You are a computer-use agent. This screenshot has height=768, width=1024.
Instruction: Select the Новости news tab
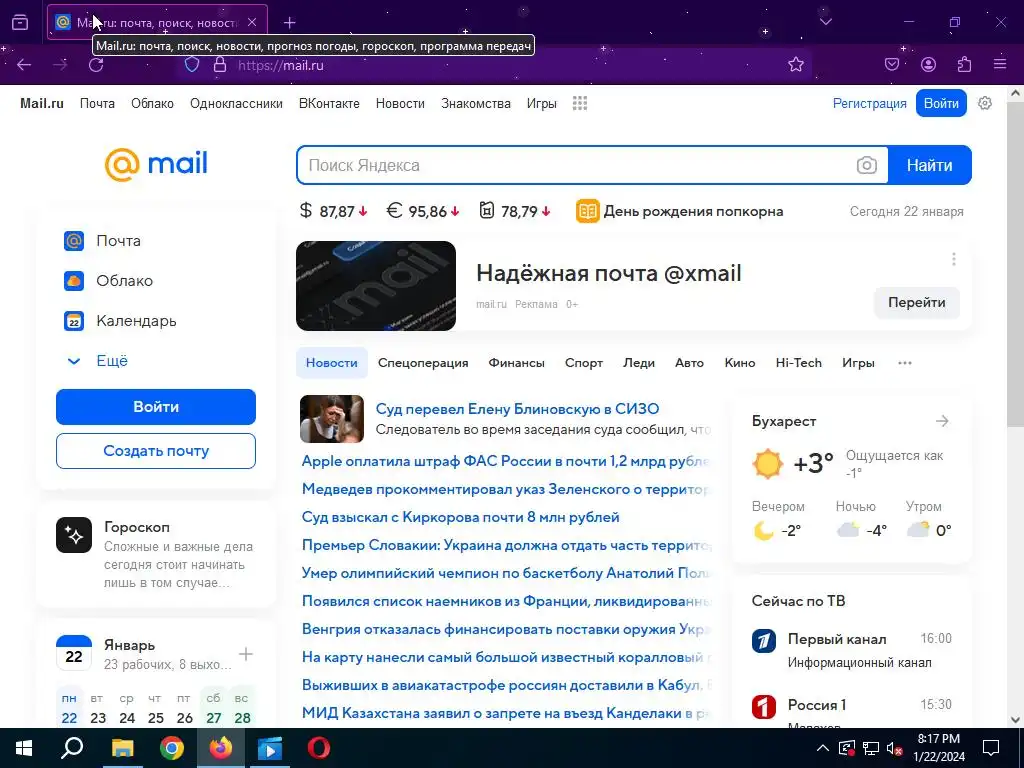[332, 363]
